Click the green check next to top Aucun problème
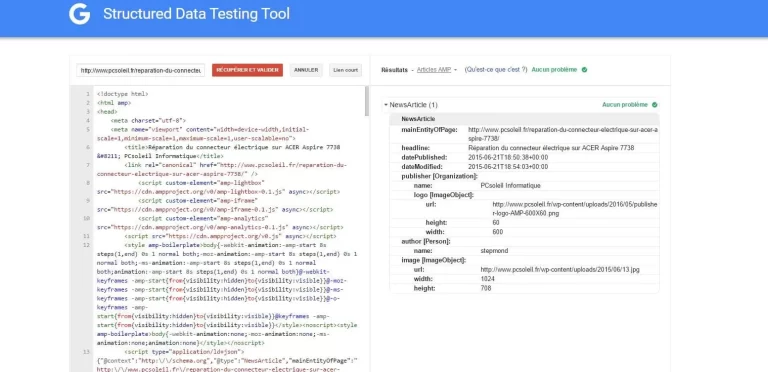The width and height of the screenshot is (768, 372). pyautogui.click(x=584, y=70)
